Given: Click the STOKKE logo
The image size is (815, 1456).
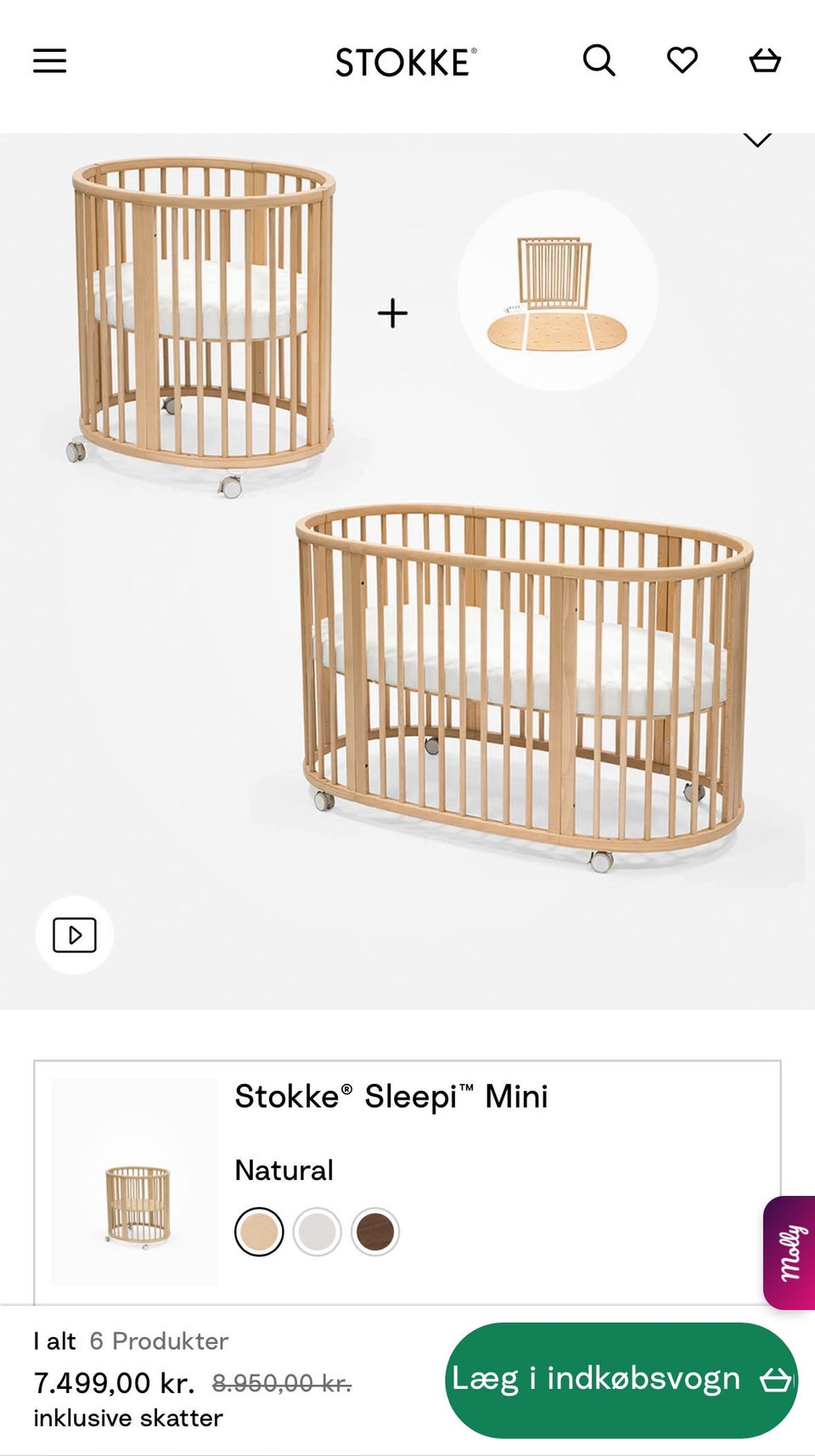Looking at the screenshot, I should (x=406, y=63).
